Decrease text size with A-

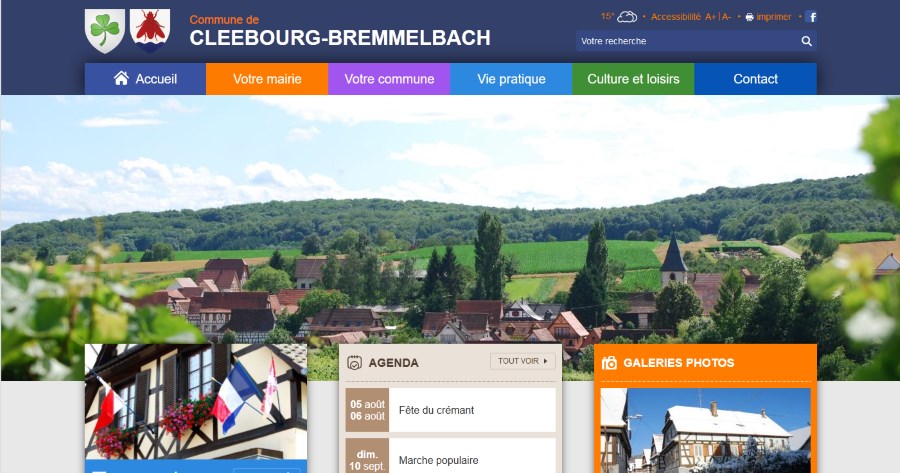pos(726,17)
